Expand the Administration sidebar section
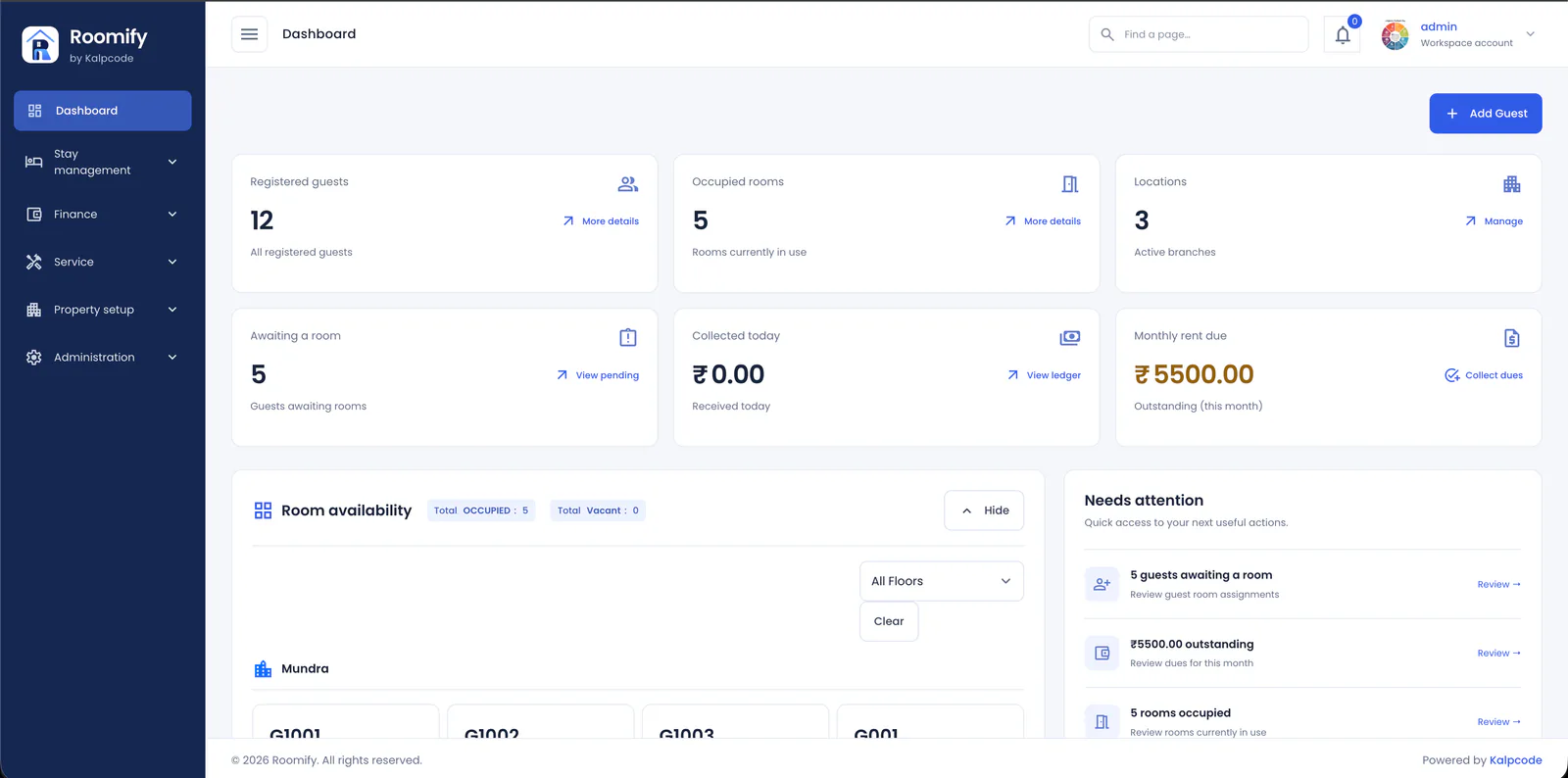The height and width of the screenshot is (778, 1568). pyautogui.click(x=103, y=358)
